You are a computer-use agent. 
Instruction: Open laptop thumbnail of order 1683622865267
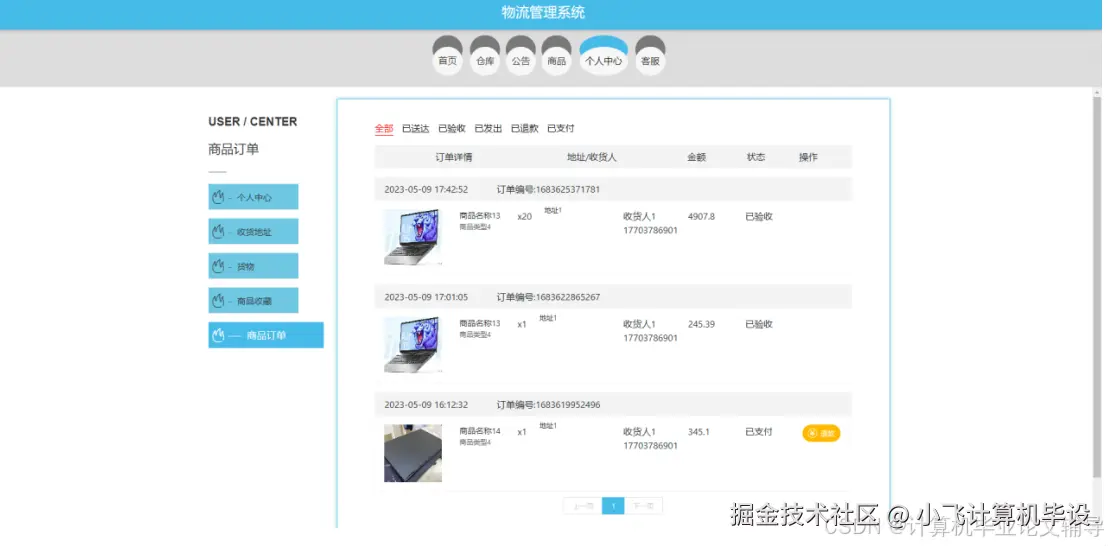point(413,345)
